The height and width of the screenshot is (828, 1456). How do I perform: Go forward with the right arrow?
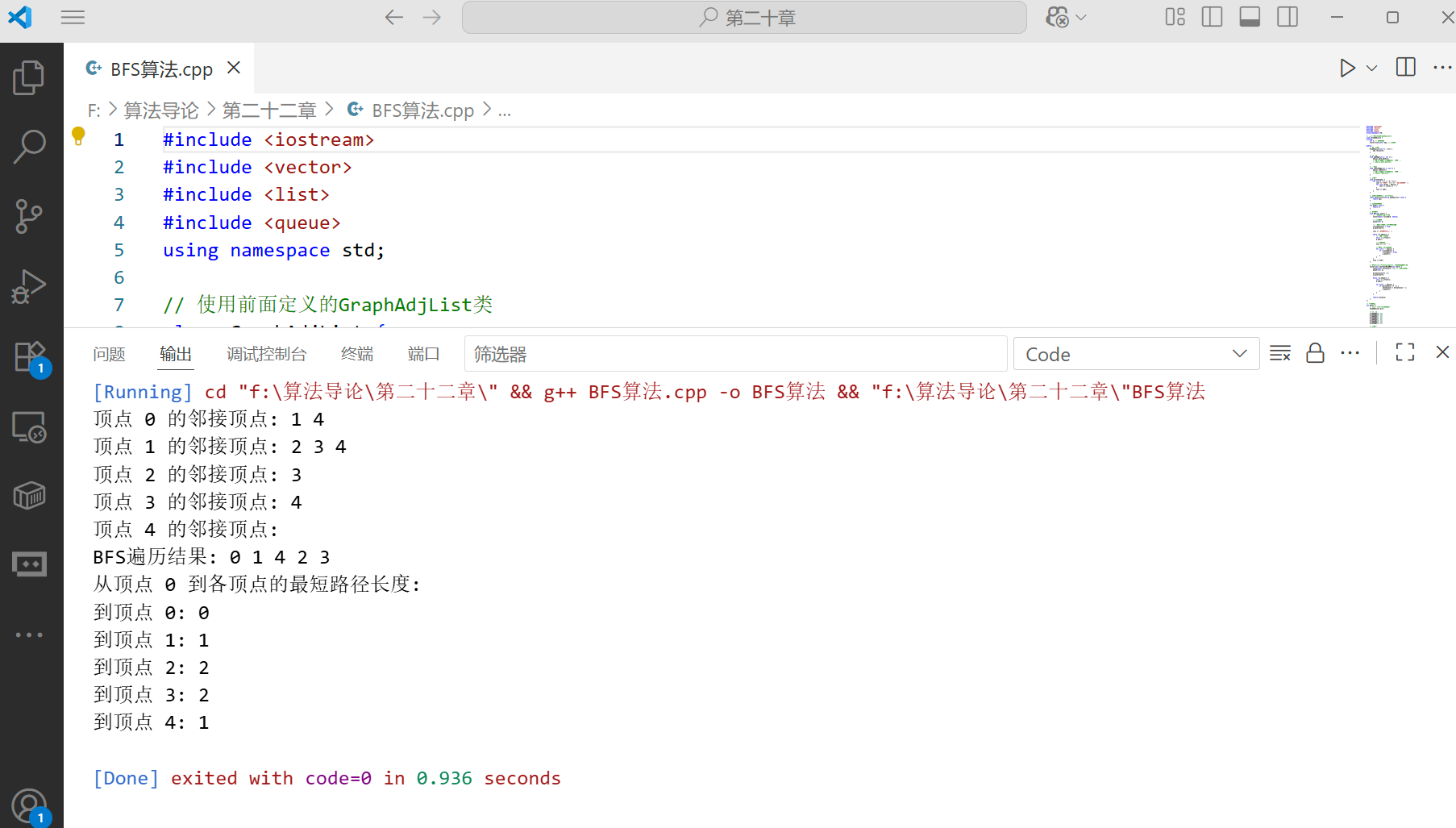432,17
